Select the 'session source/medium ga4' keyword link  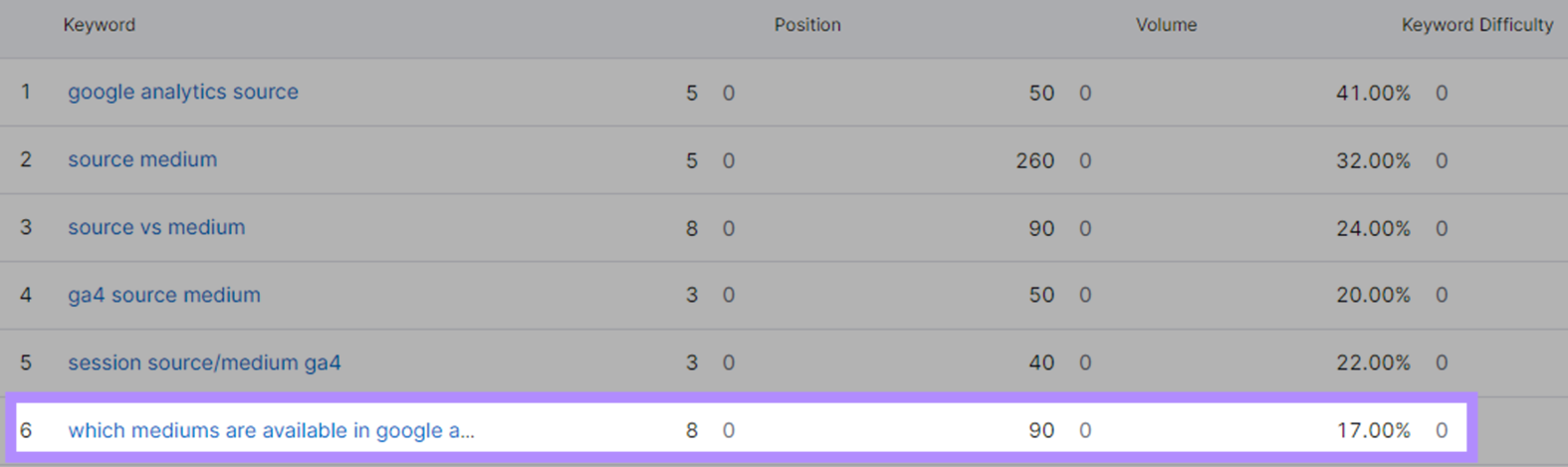coord(204,362)
